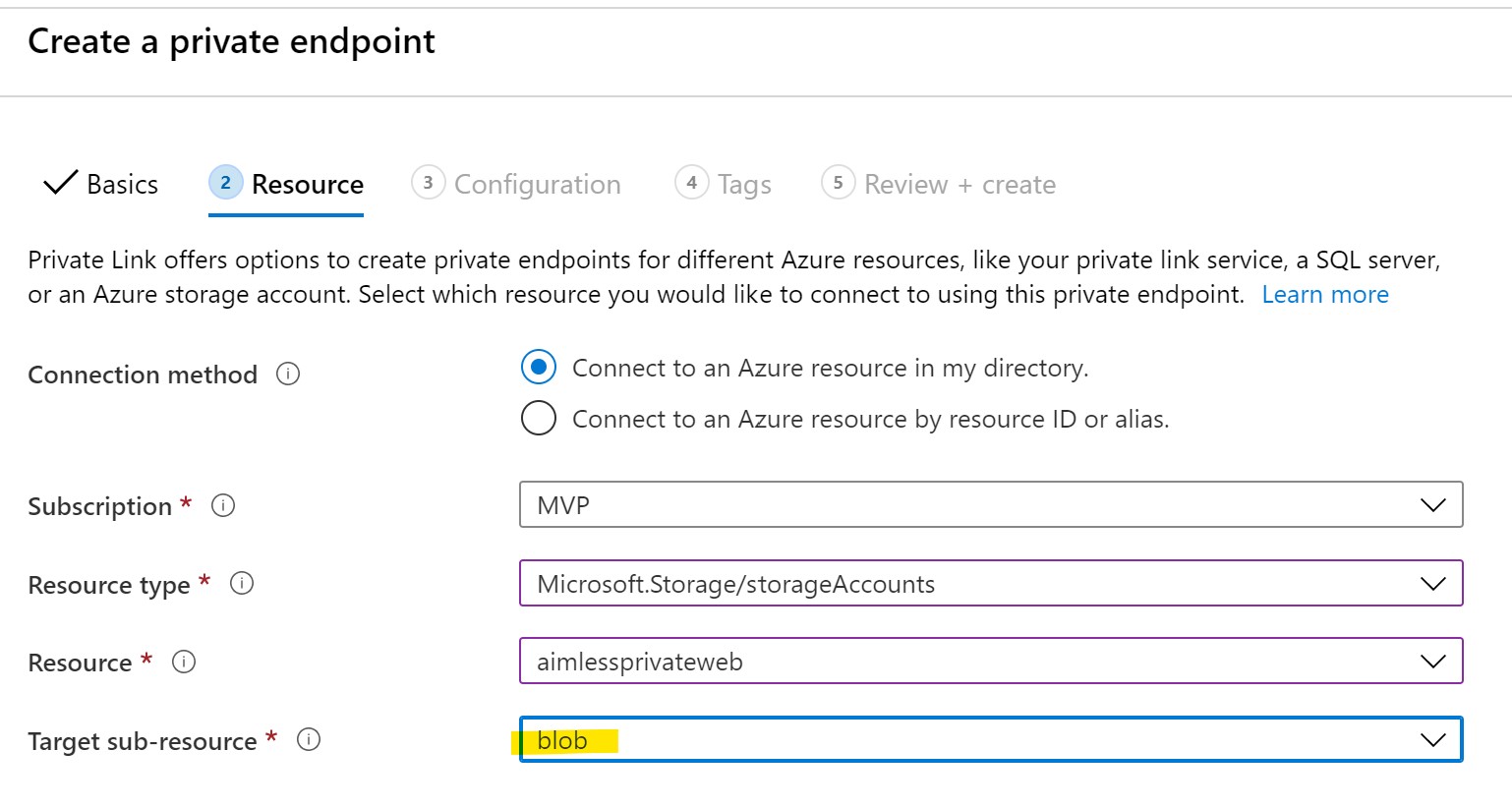Open the Resource aimlessprivateweb dropdown
Viewport: 1512px width, 808px height.
point(991,661)
